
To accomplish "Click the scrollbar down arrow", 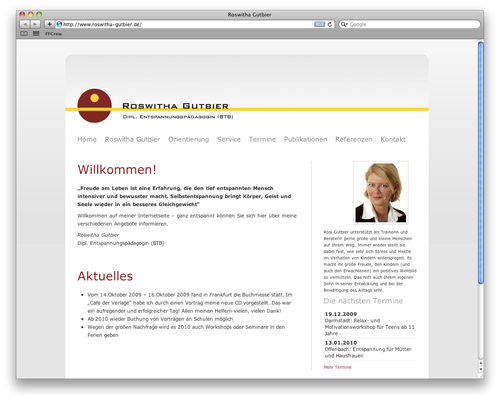I will tap(480, 369).
